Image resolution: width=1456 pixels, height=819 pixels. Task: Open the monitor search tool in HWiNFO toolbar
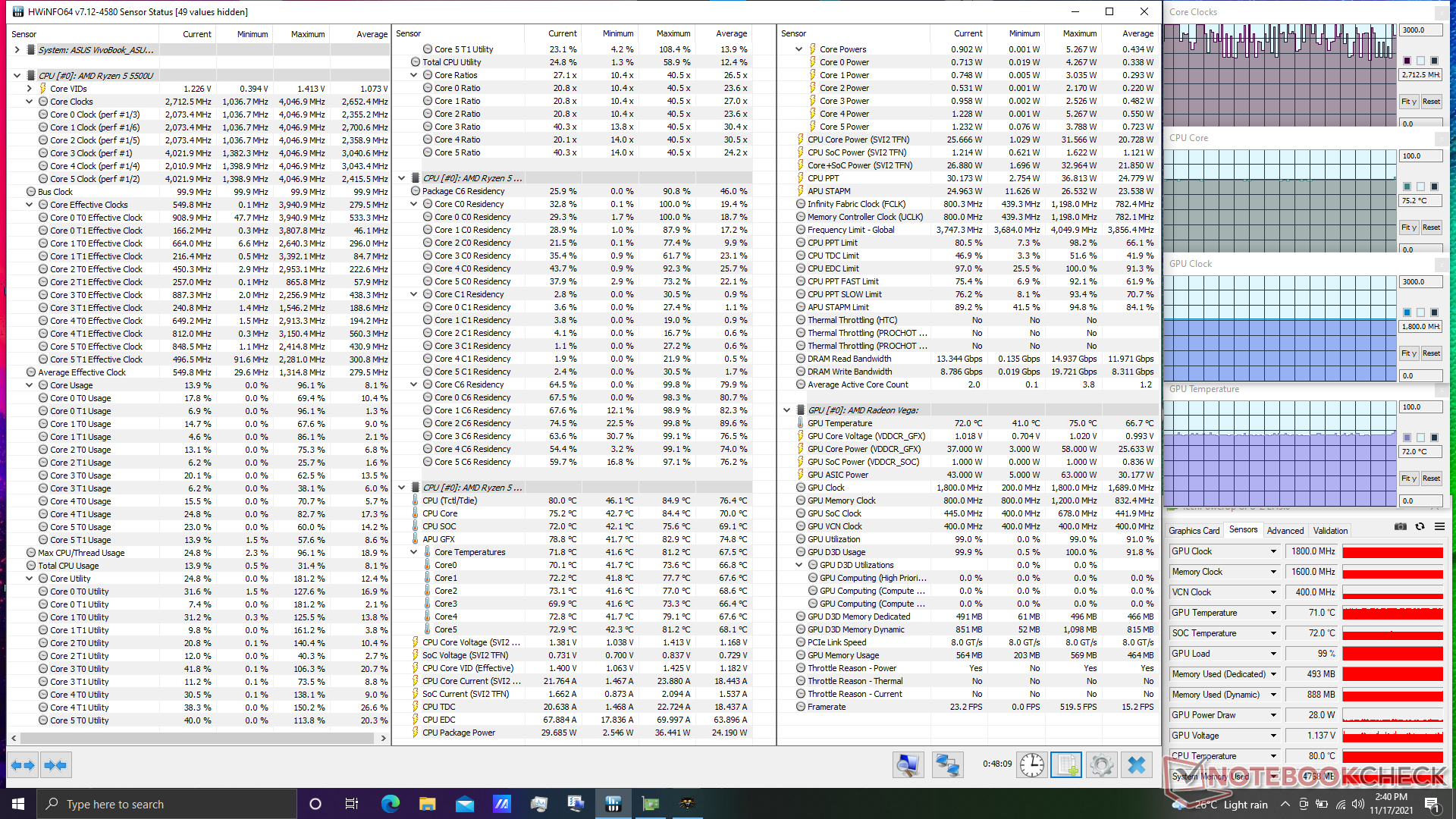908,765
